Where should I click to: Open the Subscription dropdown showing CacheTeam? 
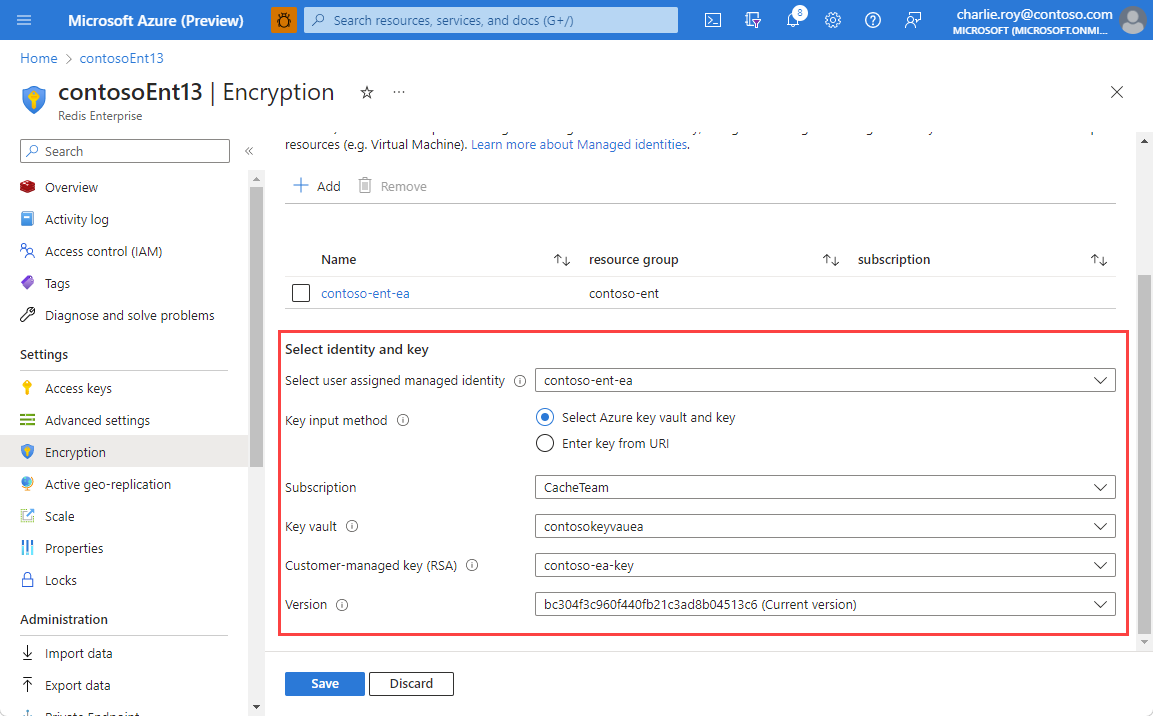824,487
